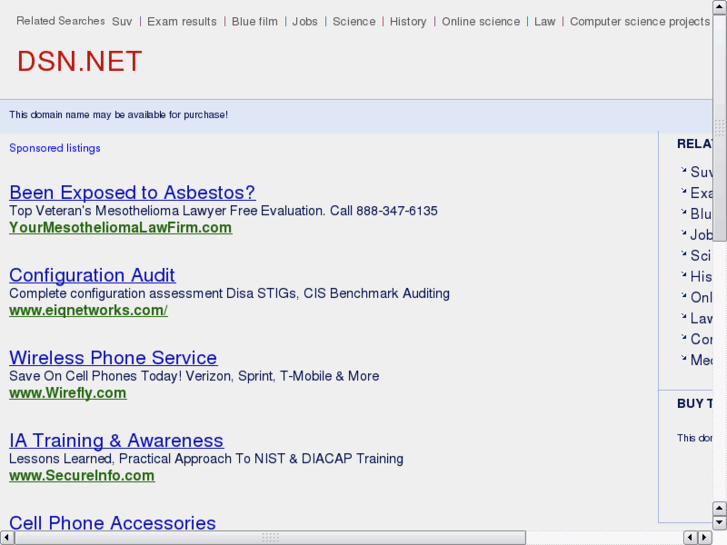Open the DSN.NET site title
This screenshot has height=545, width=727.
79,61
